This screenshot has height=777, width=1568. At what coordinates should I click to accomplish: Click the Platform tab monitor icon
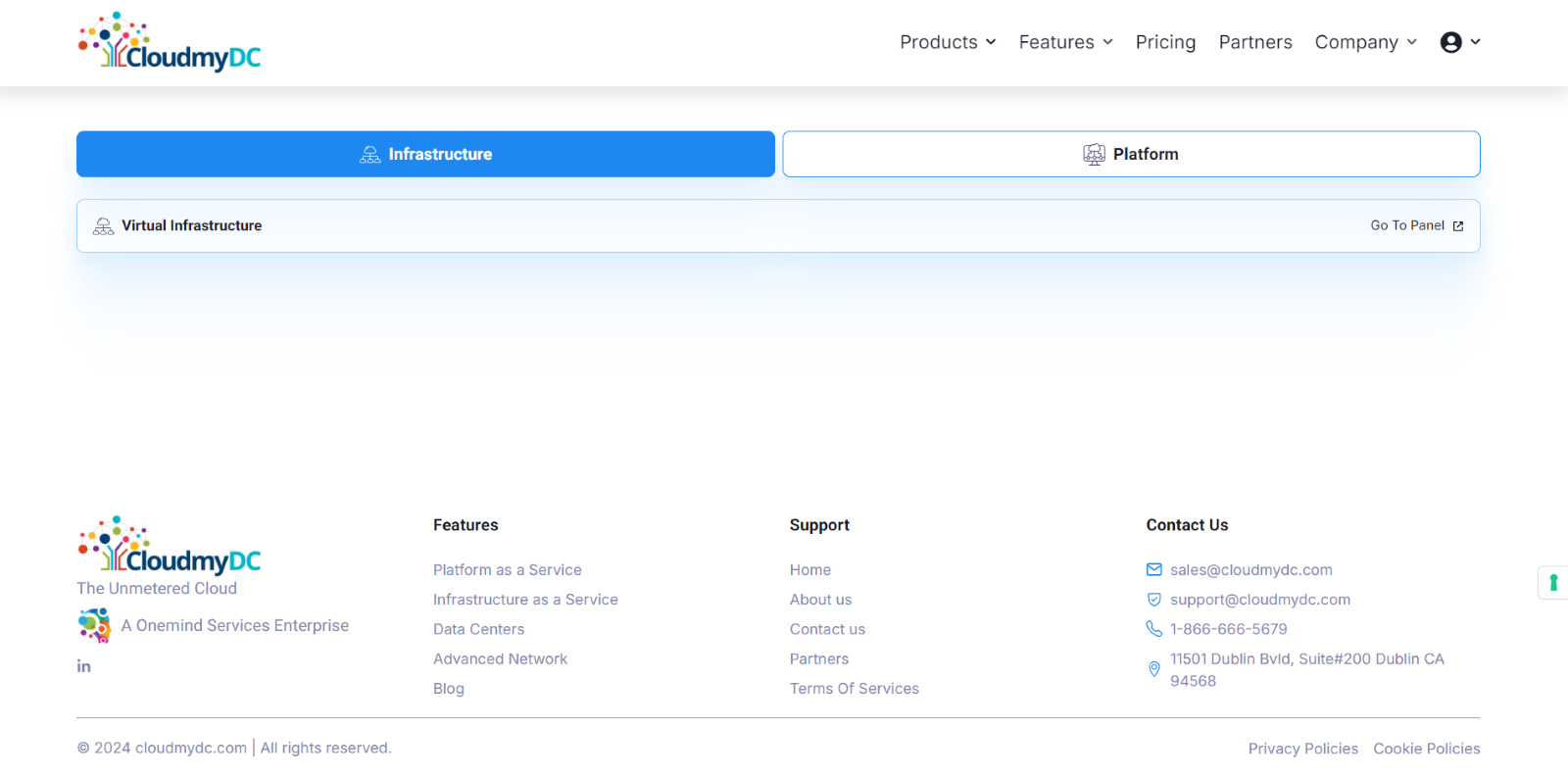click(1095, 154)
